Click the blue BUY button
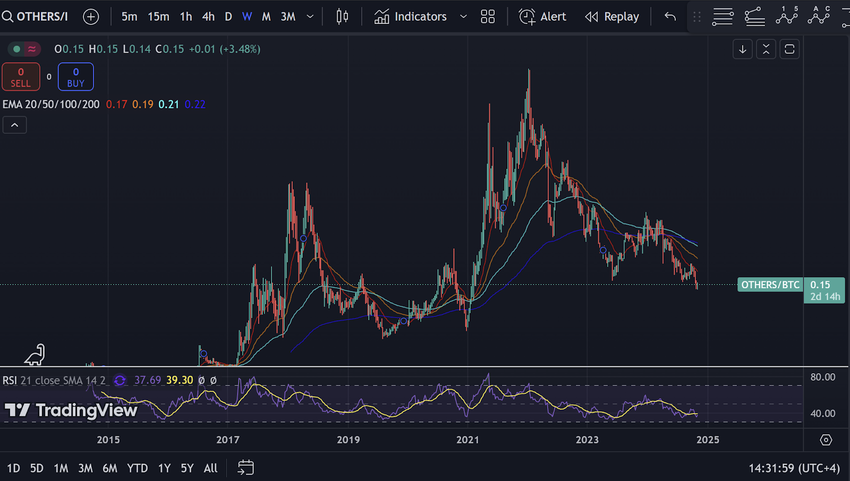This screenshot has height=481, width=850. point(75,76)
